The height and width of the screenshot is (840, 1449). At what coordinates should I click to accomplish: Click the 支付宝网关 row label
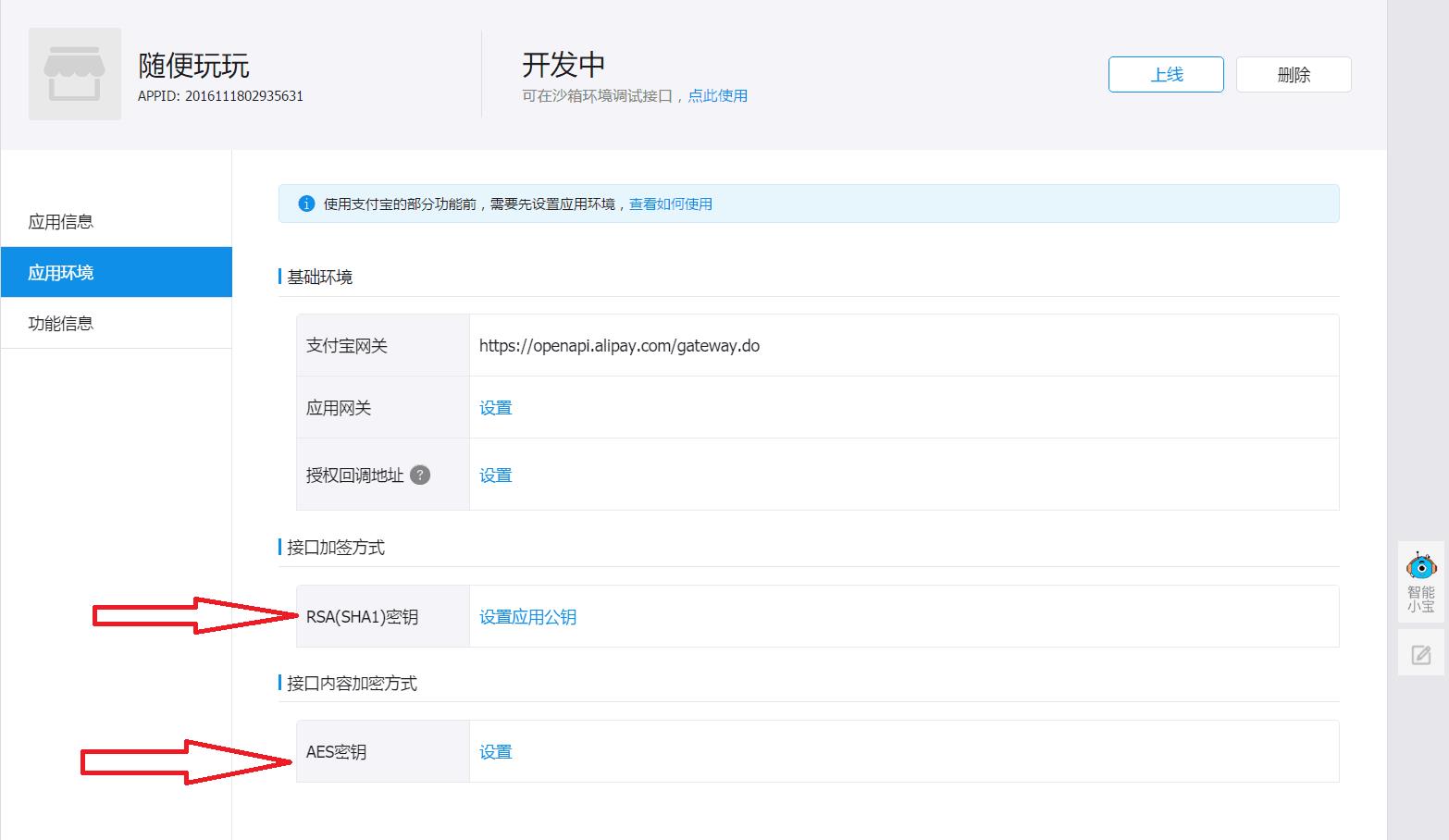tap(347, 345)
